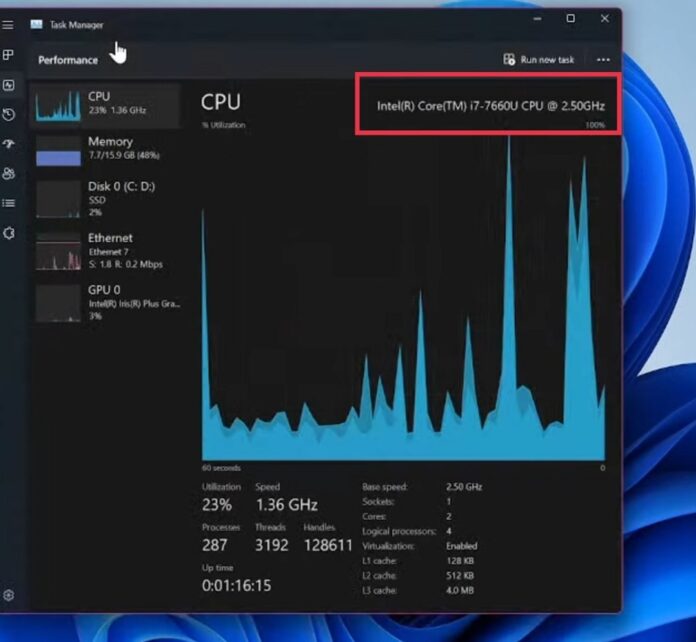The width and height of the screenshot is (696, 642).
Task: Open the App history page
Action: pos(8,115)
